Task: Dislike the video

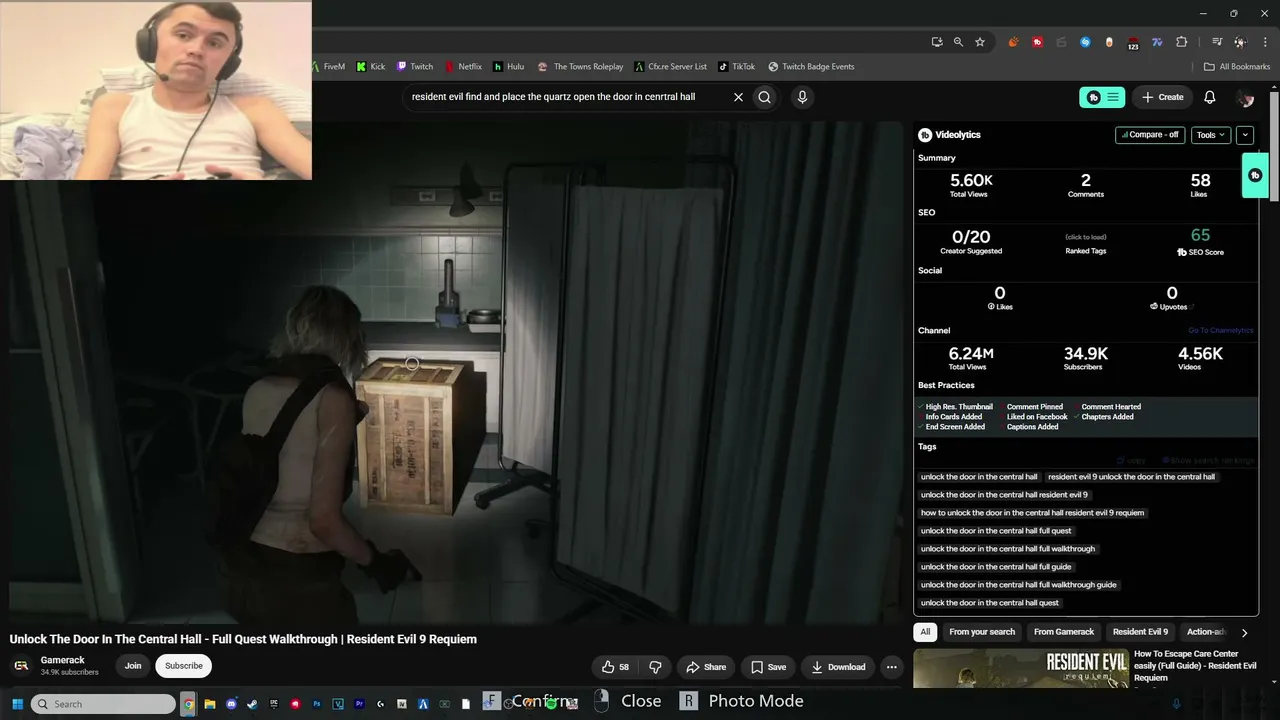Action: point(656,667)
